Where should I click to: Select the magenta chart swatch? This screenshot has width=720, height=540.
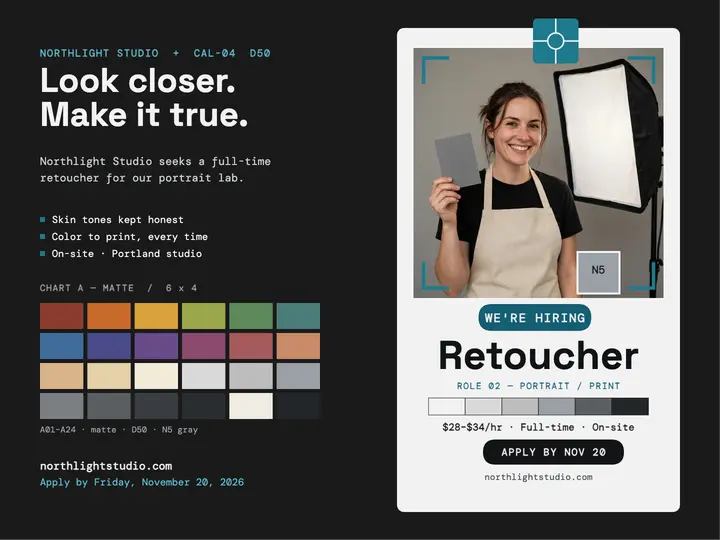203,346
